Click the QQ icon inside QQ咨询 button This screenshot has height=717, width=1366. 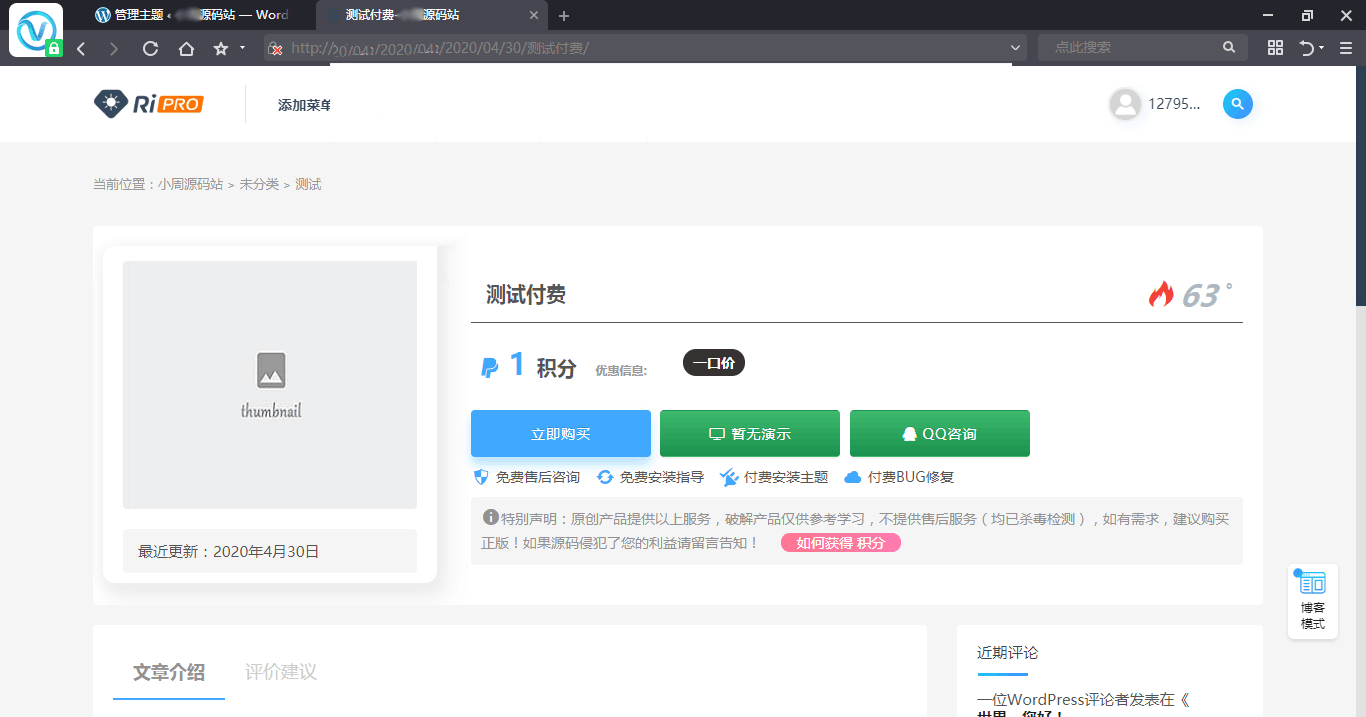[x=908, y=433]
